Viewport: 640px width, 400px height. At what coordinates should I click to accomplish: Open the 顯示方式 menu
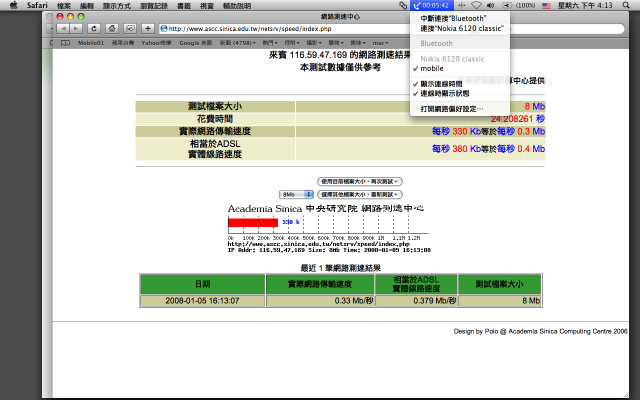[117, 6]
